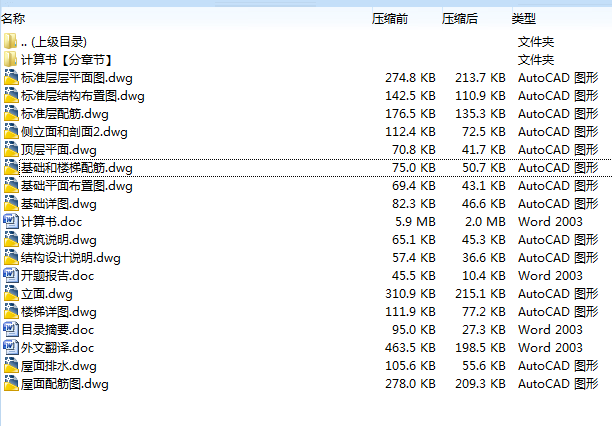Click the 2.0 MB compressed size

485,221
